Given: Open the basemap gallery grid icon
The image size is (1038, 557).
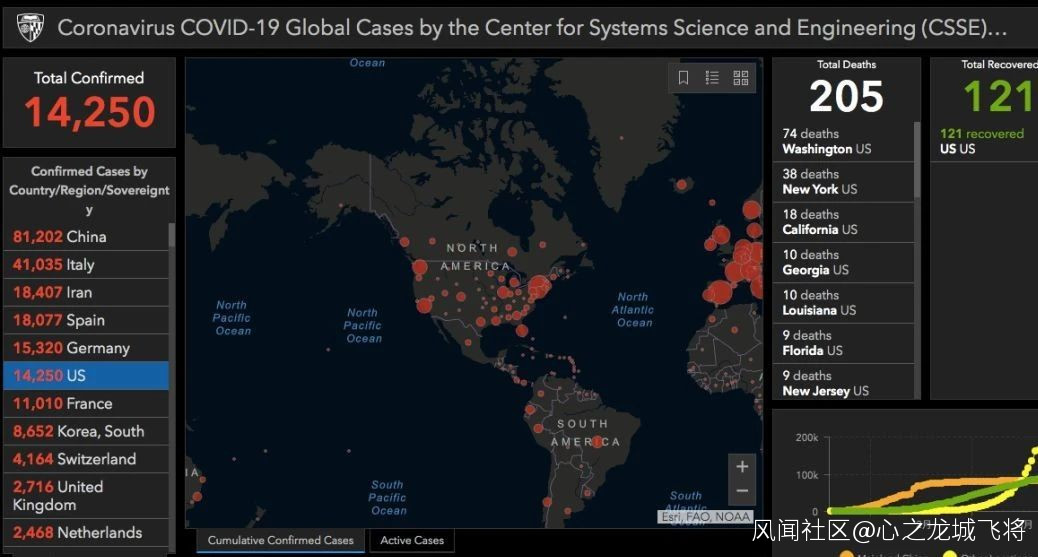Looking at the screenshot, I should (x=741, y=78).
